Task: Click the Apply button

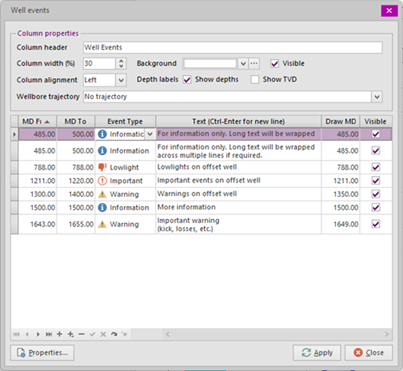Action: pos(317,353)
